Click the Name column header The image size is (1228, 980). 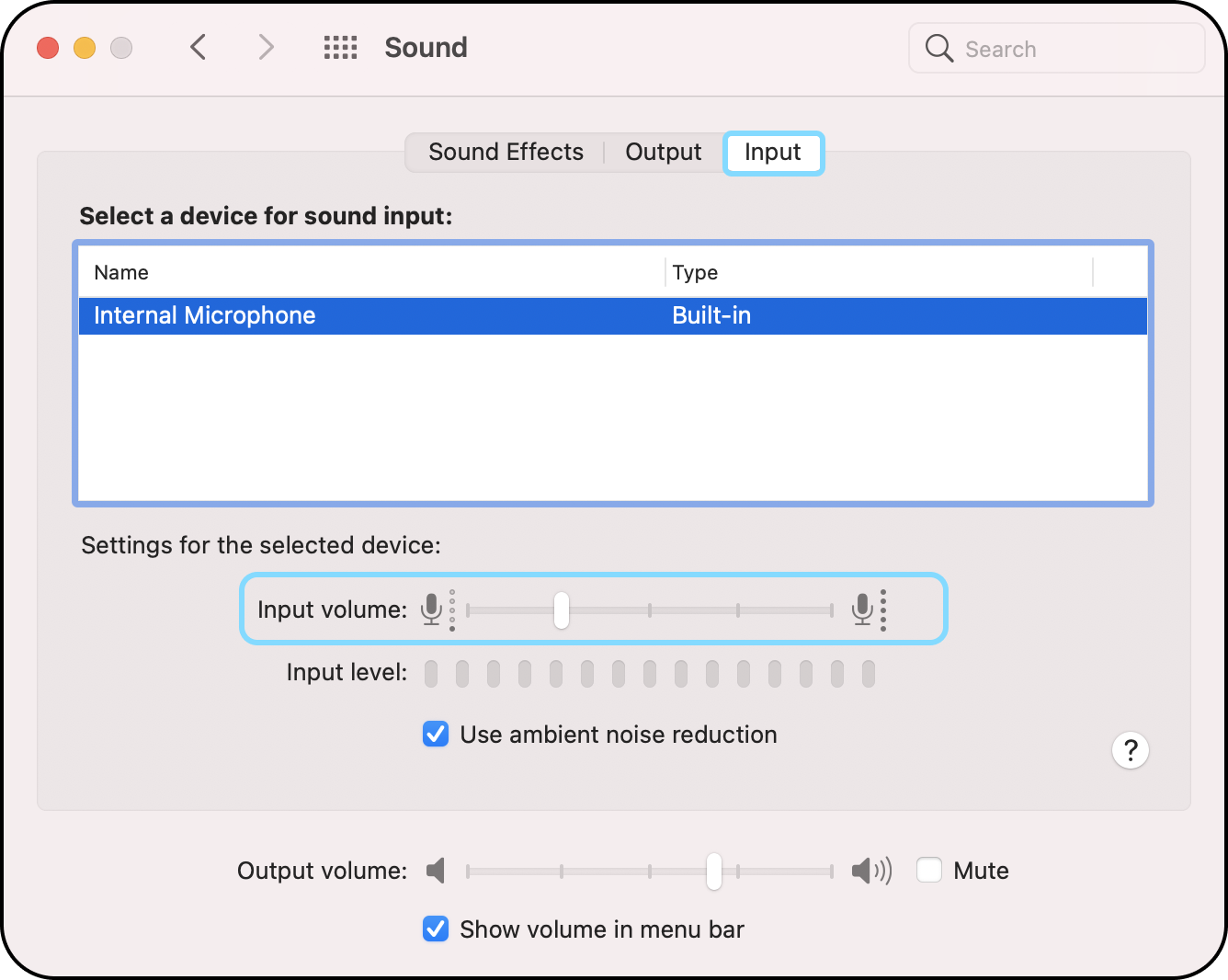coord(121,273)
